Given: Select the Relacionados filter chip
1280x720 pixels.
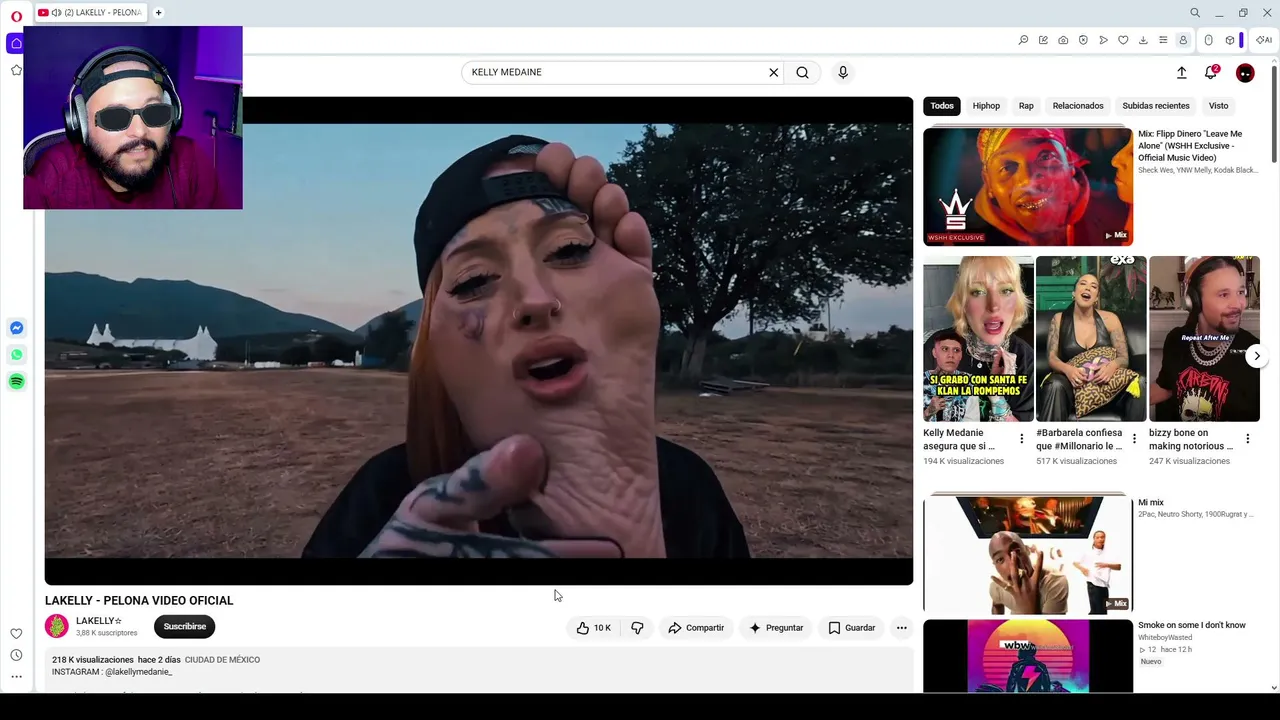Looking at the screenshot, I should [x=1078, y=106].
